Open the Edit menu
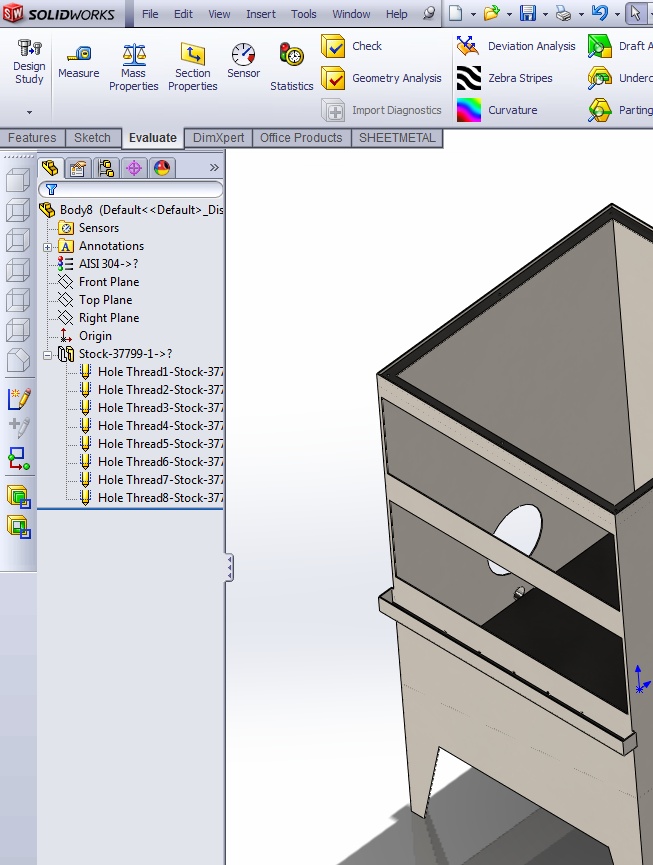The width and height of the screenshot is (653, 865). click(183, 14)
